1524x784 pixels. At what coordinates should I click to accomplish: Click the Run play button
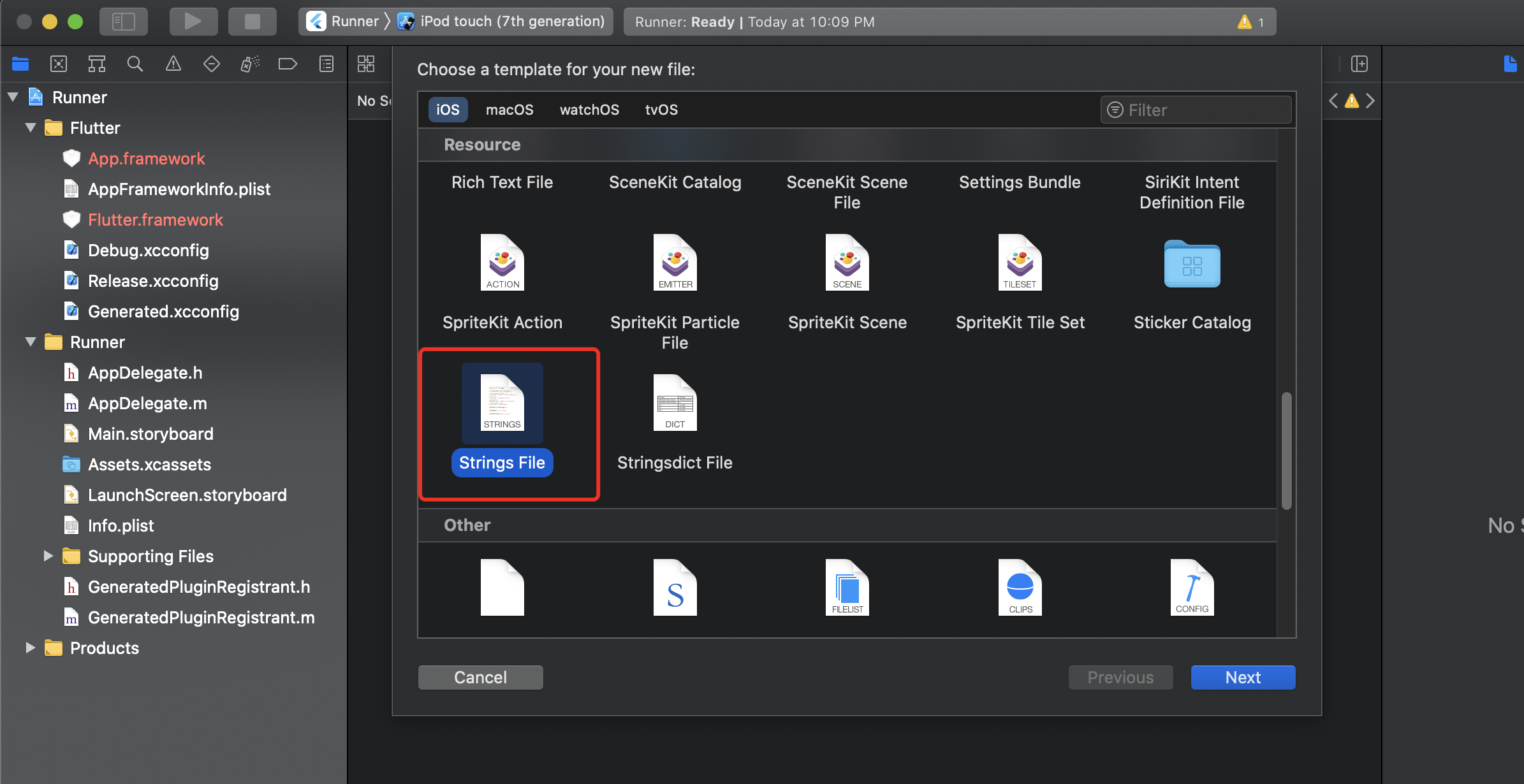point(193,22)
